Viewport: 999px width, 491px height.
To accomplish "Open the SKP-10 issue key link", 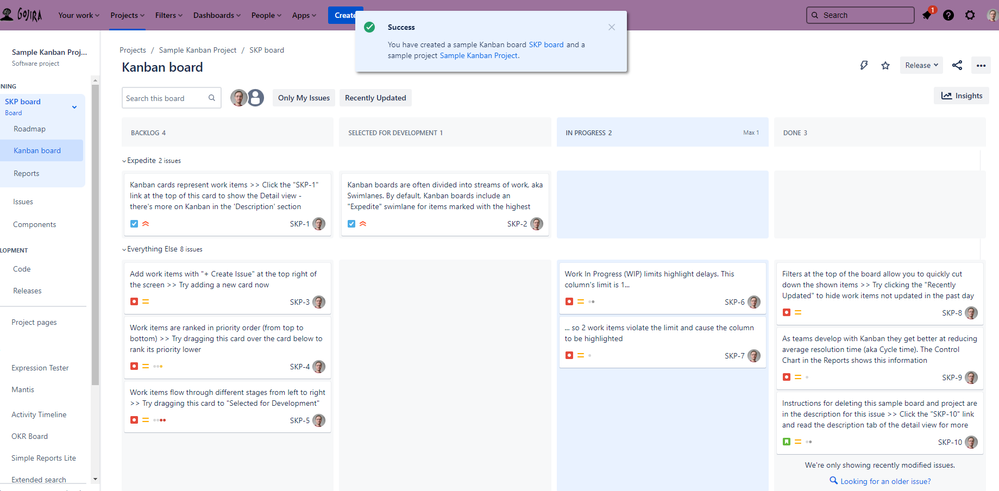I will point(950,442).
